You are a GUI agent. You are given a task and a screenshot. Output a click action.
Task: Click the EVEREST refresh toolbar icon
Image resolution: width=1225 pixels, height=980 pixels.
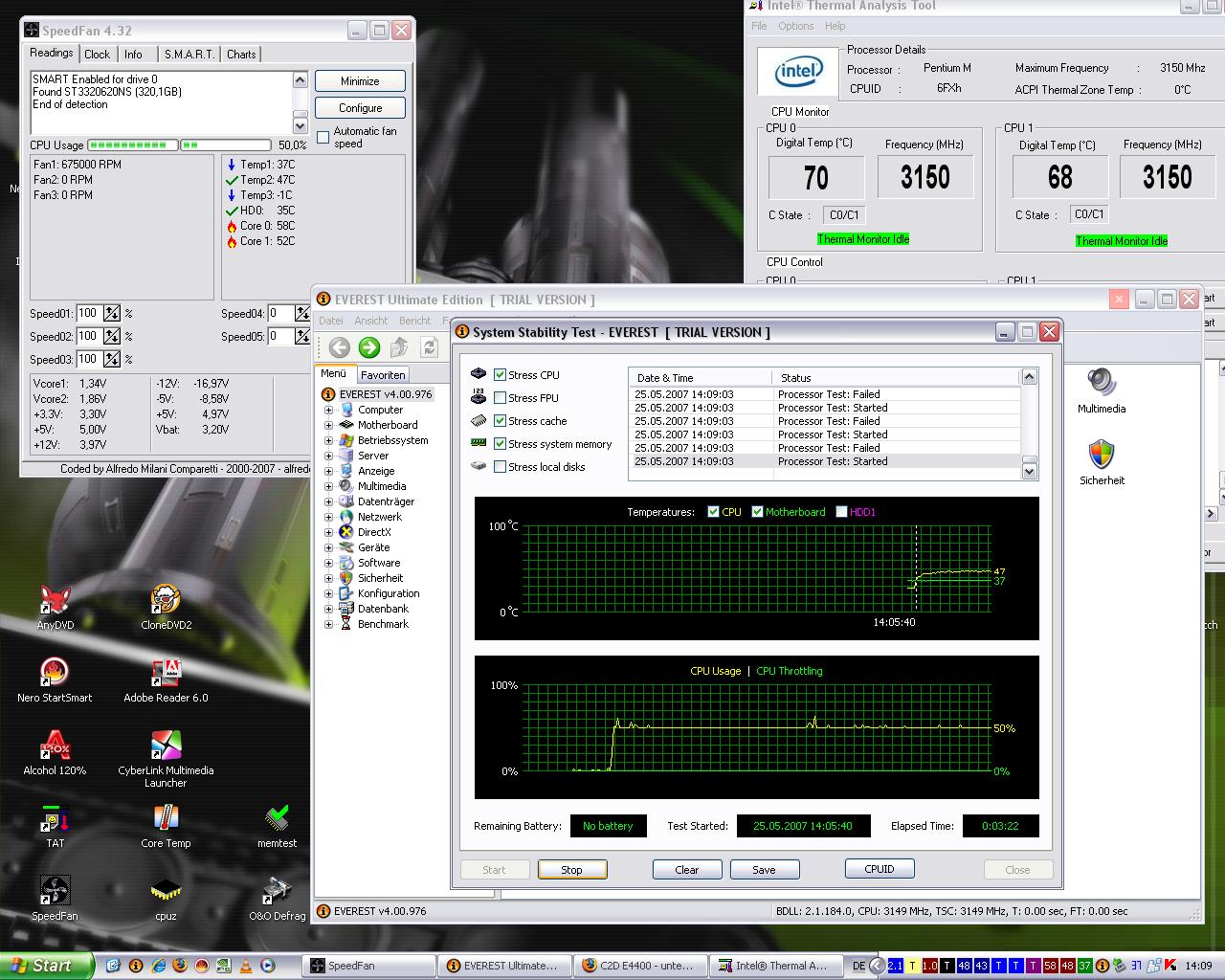point(429,347)
